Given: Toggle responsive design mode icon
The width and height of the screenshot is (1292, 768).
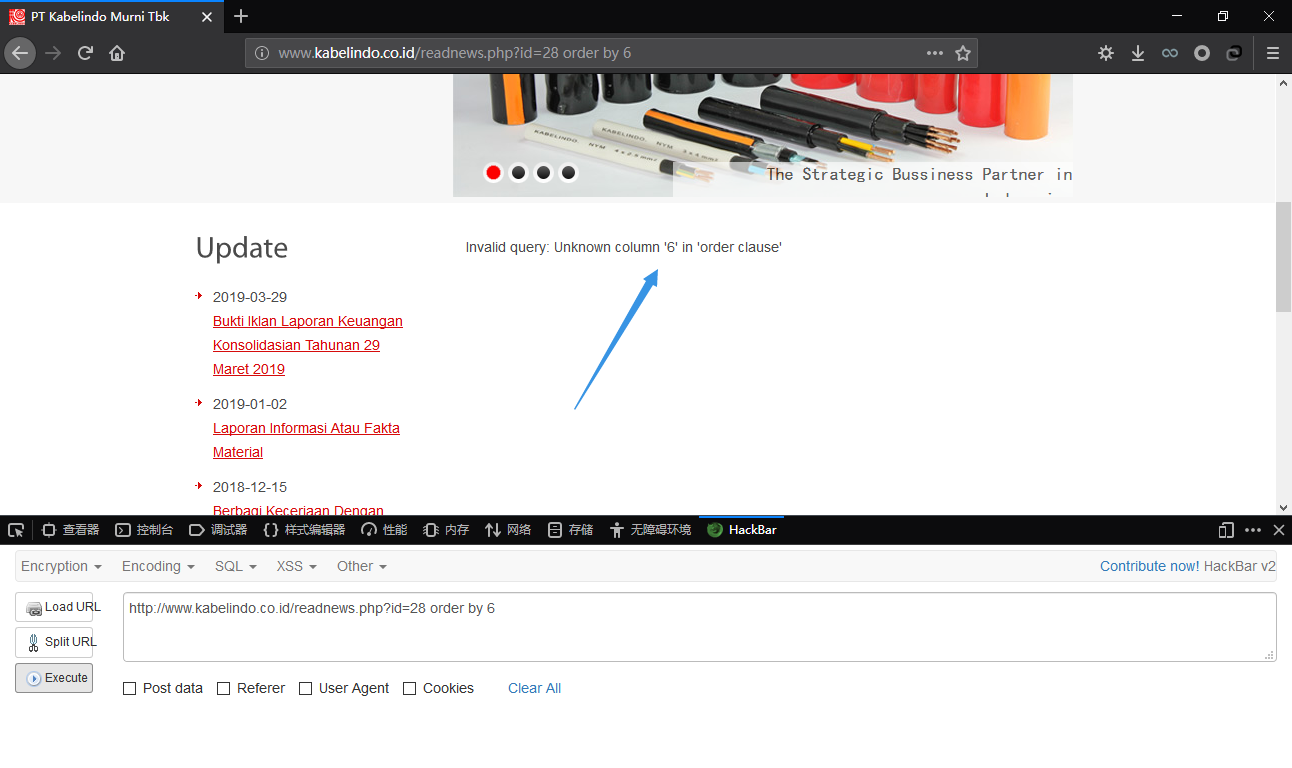Looking at the screenshot, I should tap(1226, 530).
